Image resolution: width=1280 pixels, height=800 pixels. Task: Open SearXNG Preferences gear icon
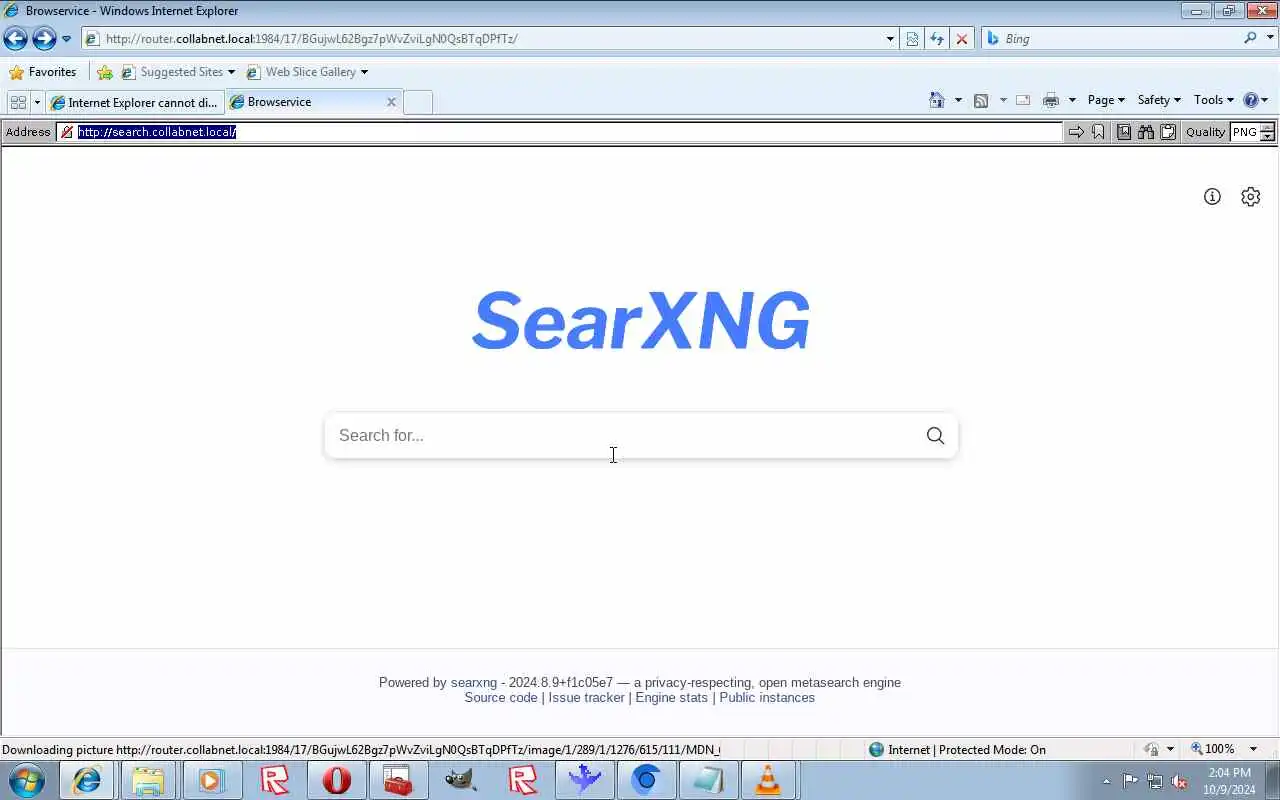[x=1250, y=197]
